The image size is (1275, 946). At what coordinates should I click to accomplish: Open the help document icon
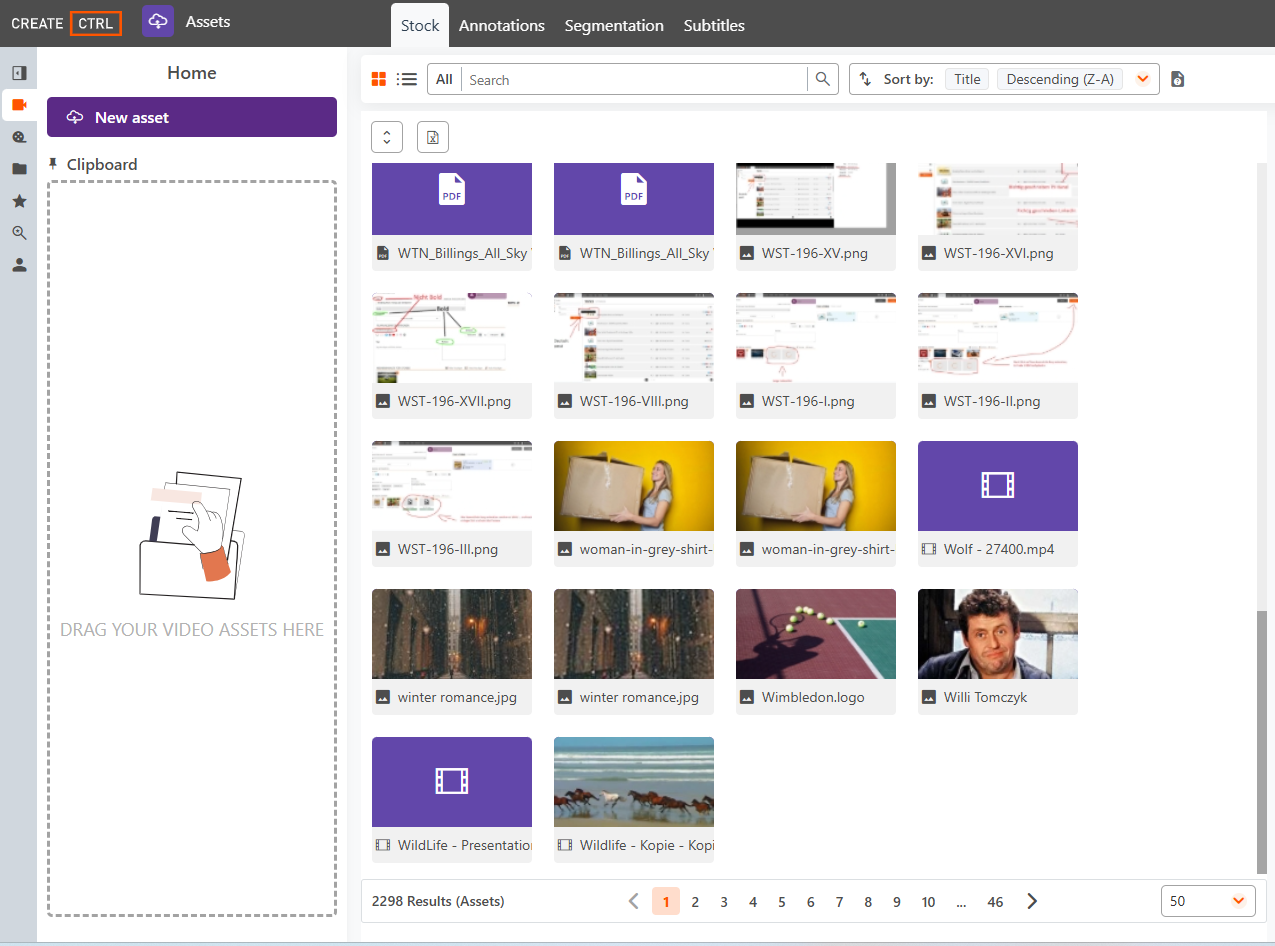pos(1177,79)
